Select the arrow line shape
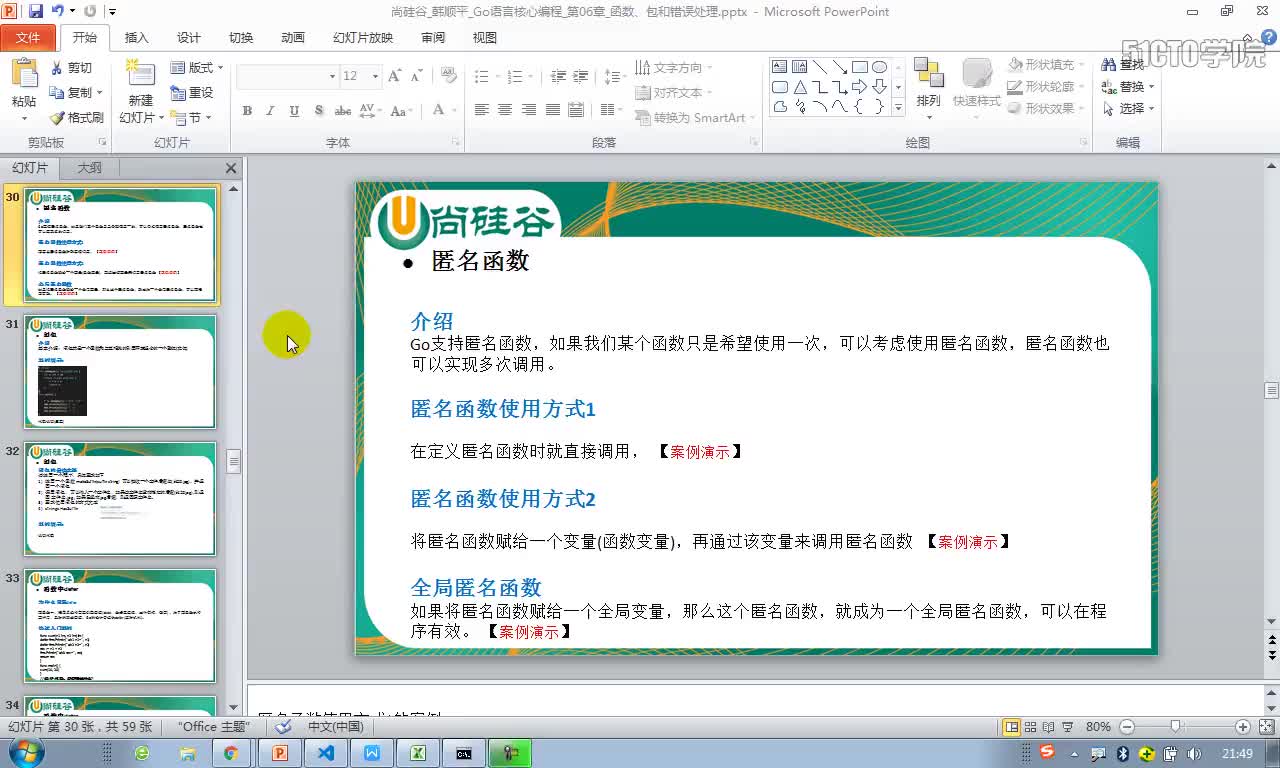The height and width of the screenshot is (768, 1280). click(839, 67)
